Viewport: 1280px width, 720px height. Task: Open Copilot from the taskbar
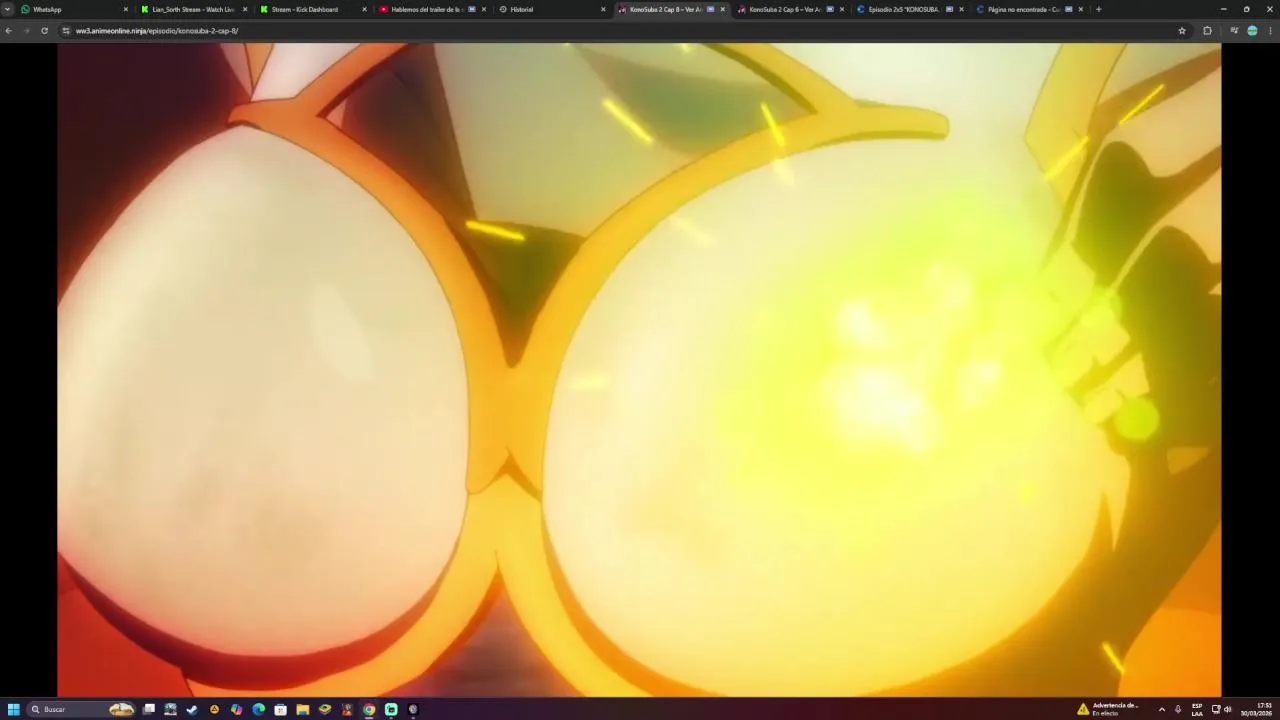coord(236,709)
